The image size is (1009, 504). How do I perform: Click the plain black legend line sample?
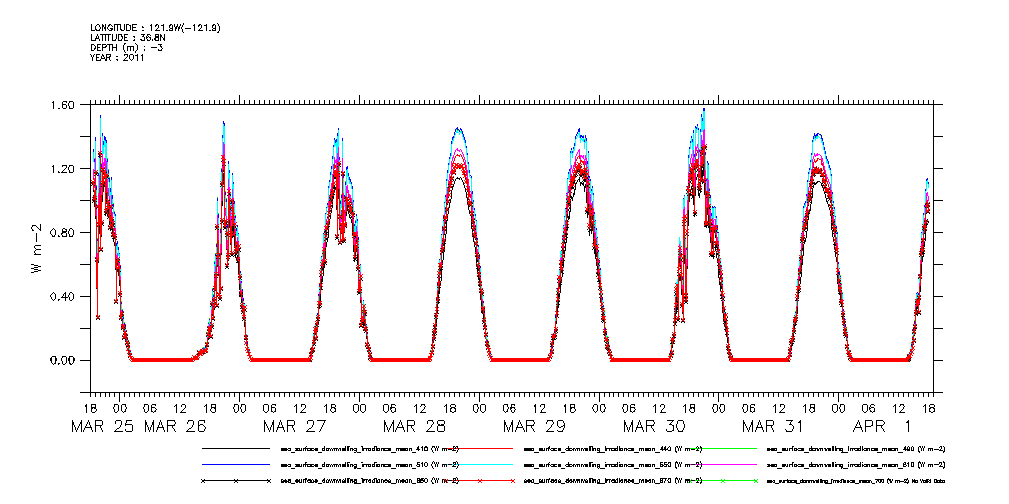(235, 448)
